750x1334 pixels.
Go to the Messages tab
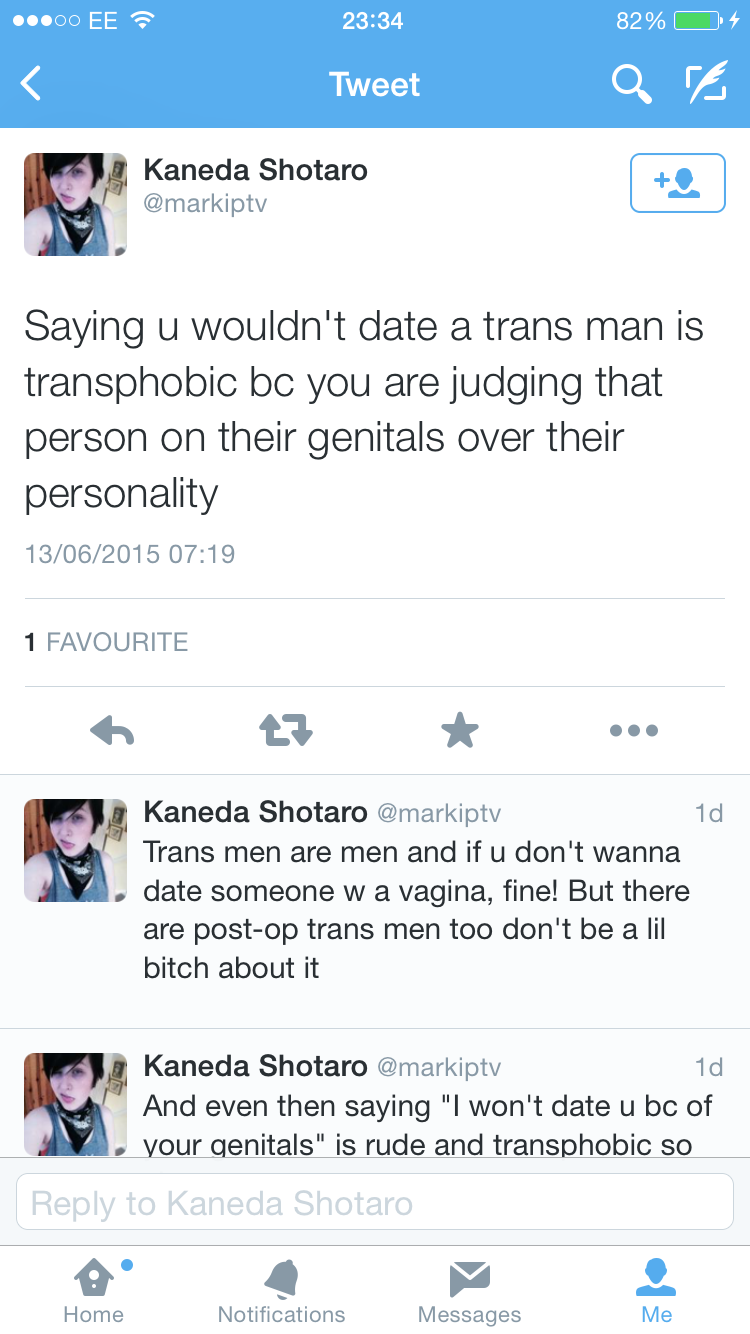[469, 1290]
